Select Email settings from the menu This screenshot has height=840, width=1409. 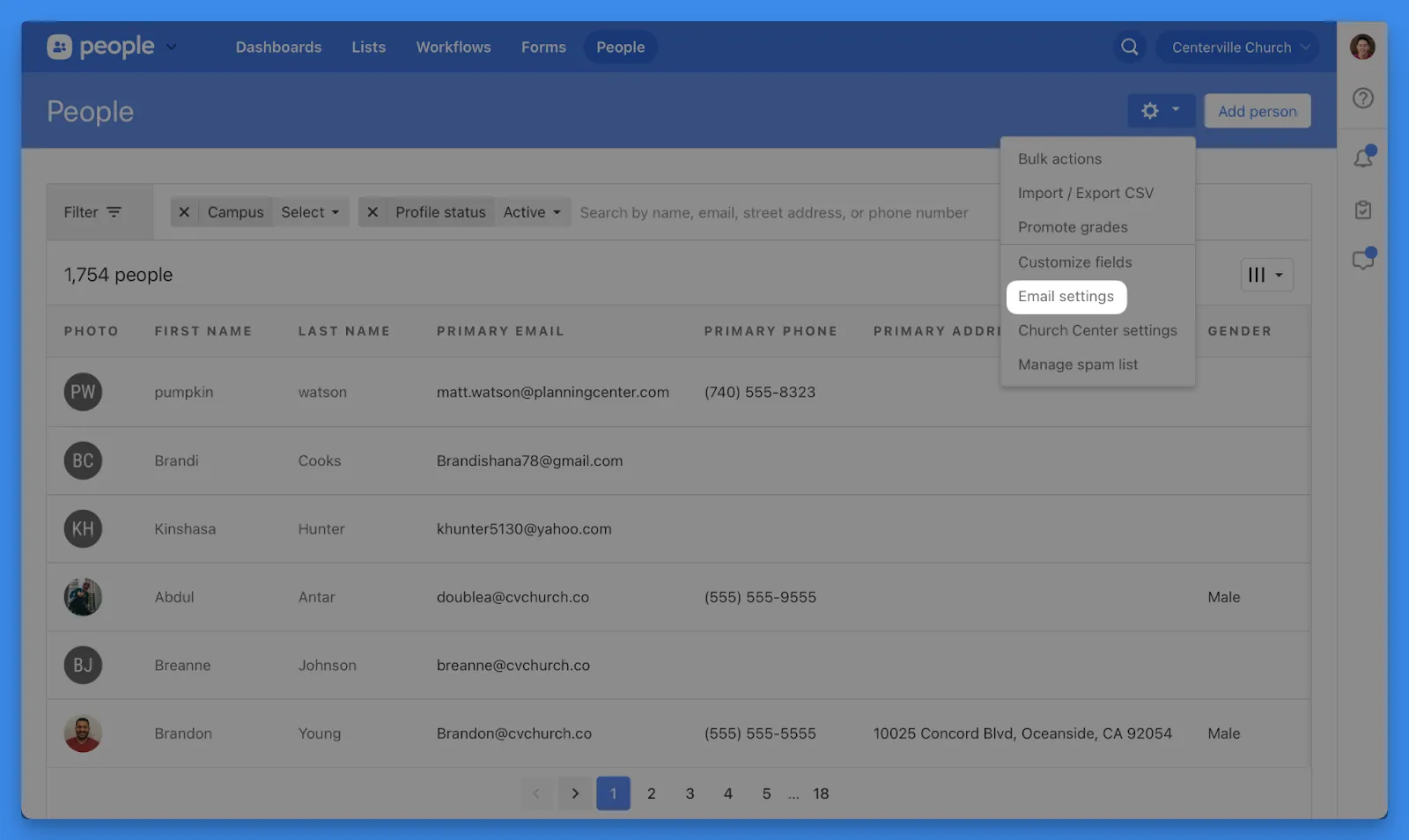(x=1066, y=297)
